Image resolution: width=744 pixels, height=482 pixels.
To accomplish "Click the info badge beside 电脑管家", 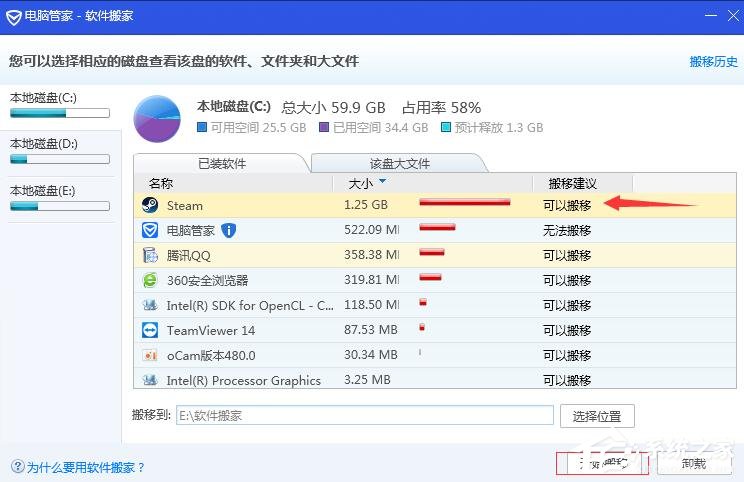I will (229, 230).
